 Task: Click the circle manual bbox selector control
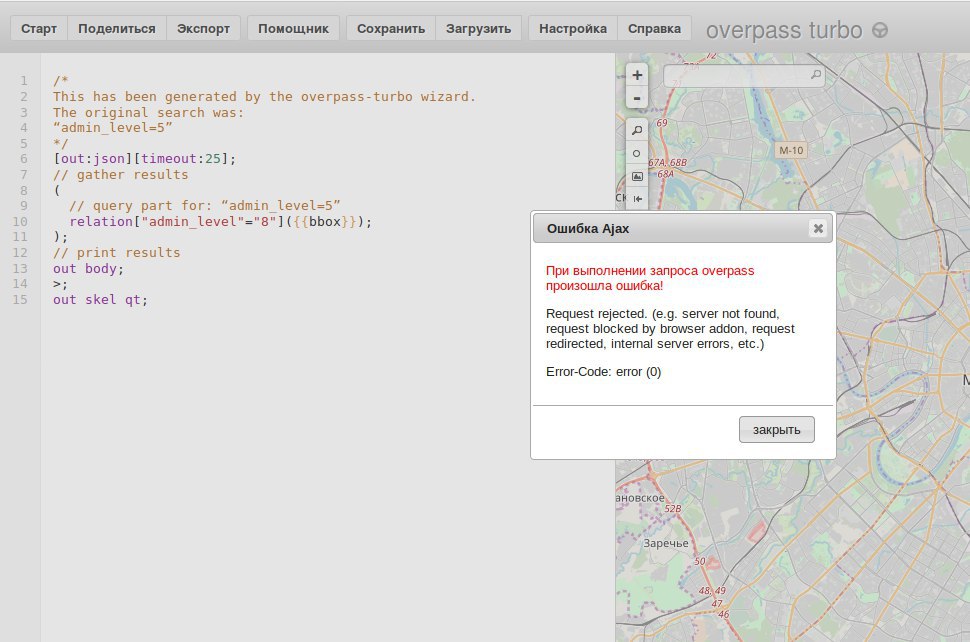(x=637, y=153)
